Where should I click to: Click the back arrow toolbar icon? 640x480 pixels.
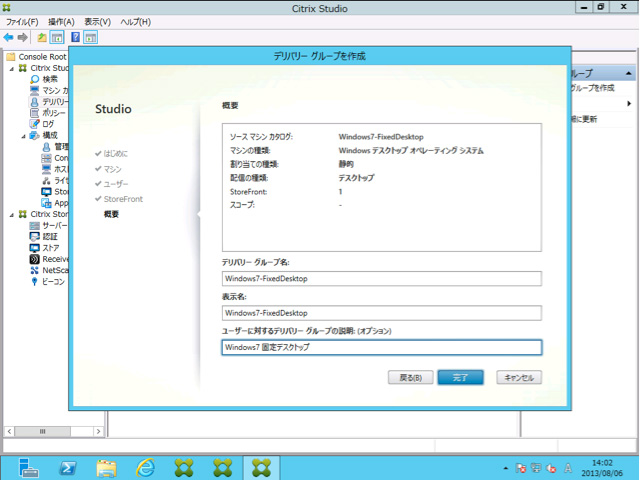point(8,38)
